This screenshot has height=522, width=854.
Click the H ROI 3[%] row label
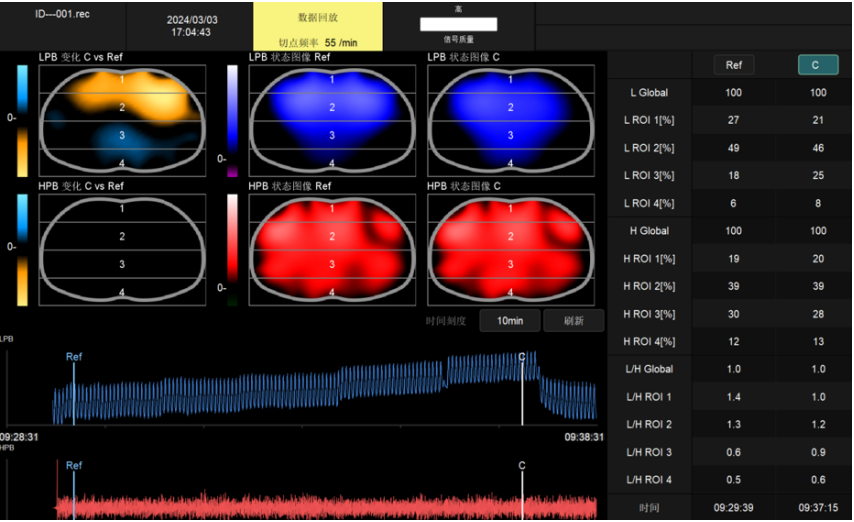tap(649, 314)
